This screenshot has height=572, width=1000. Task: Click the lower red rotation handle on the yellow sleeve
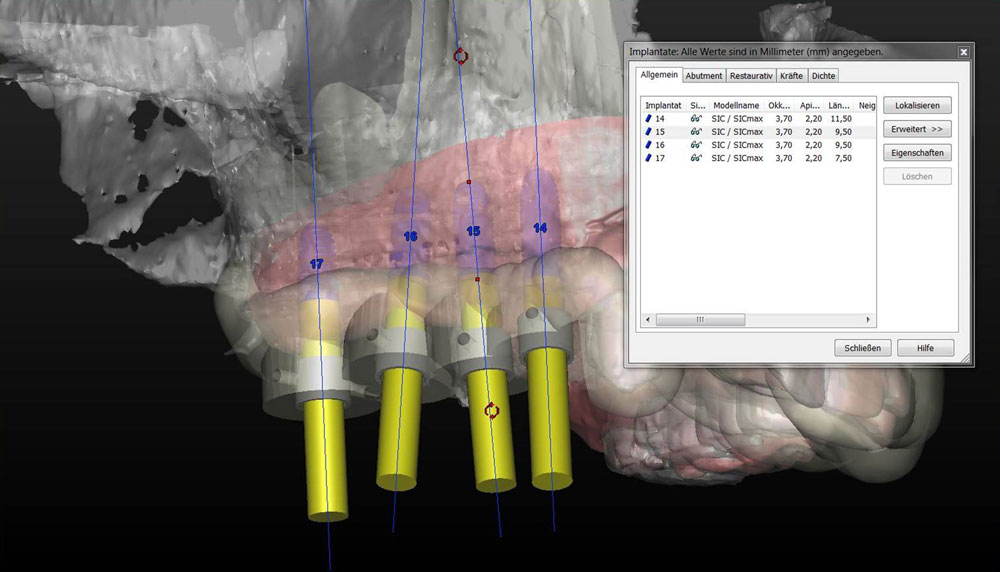click(x=491, y=410)
